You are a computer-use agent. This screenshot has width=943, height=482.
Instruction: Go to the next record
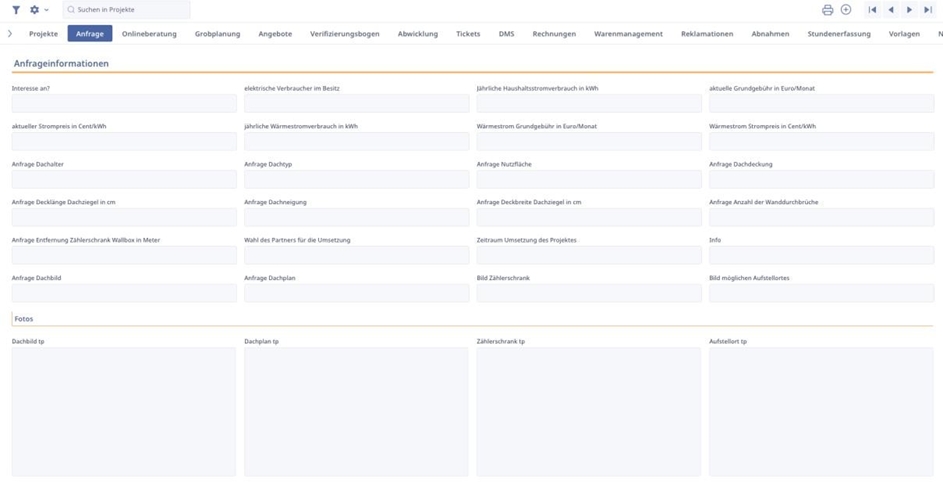(x=909, y=10)
